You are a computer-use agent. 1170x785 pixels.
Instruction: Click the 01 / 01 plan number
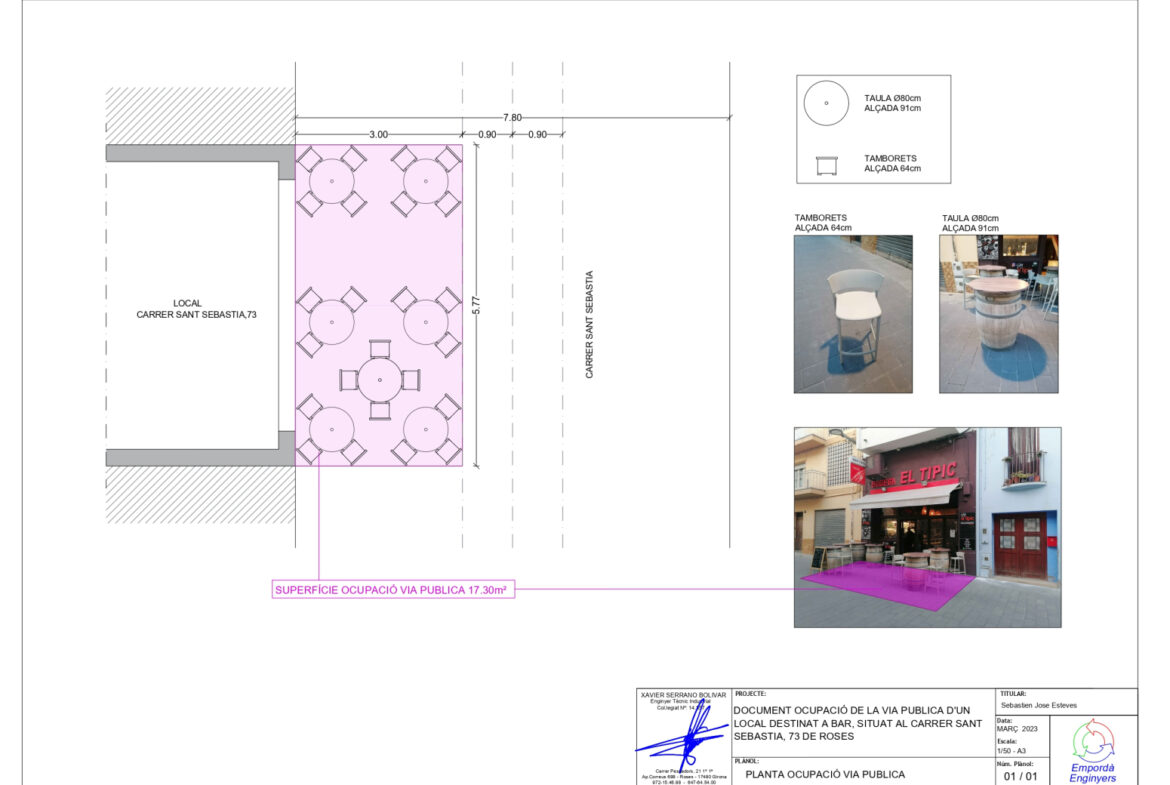1021,775
